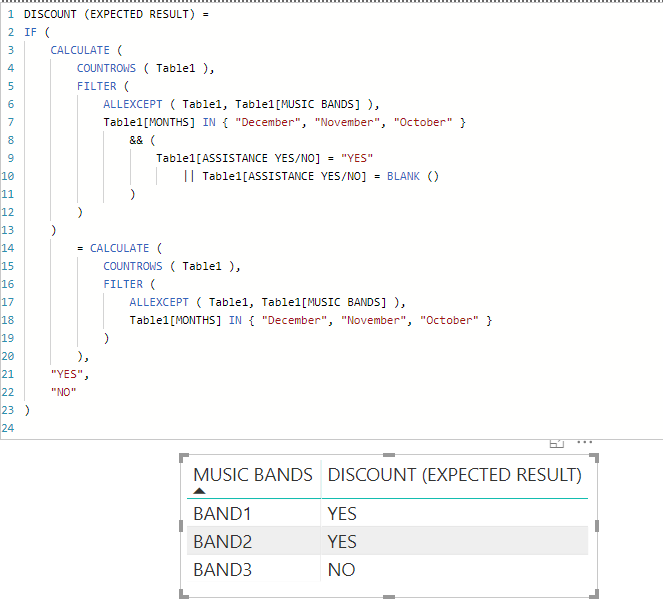Click the NO value in BAND3 row

(x=341, y=569)
